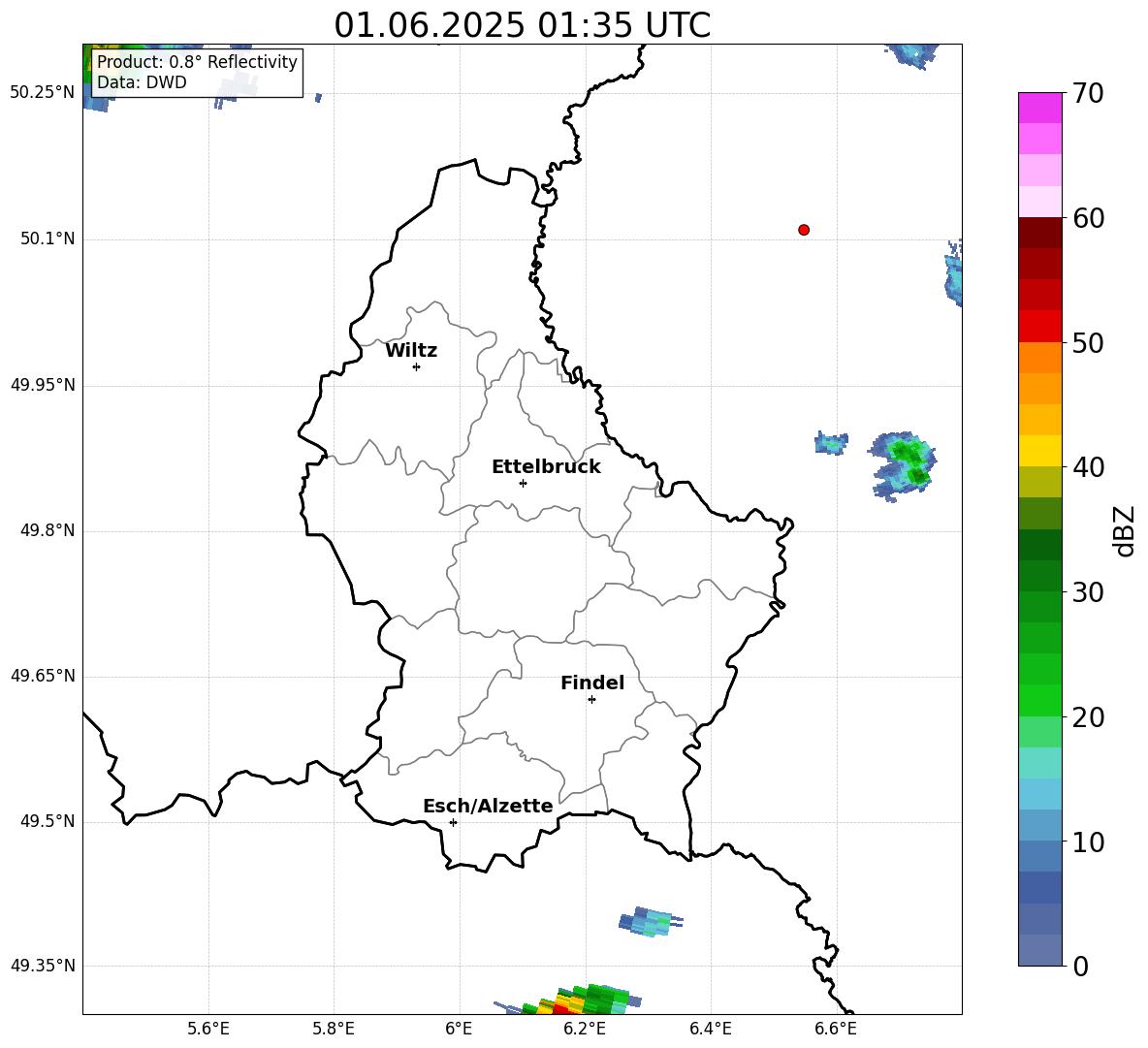The height and width of the screenshot is (1048, 1148).
Task: Click the top magenta swatch of the colorbar
Action: (1039, 108)
